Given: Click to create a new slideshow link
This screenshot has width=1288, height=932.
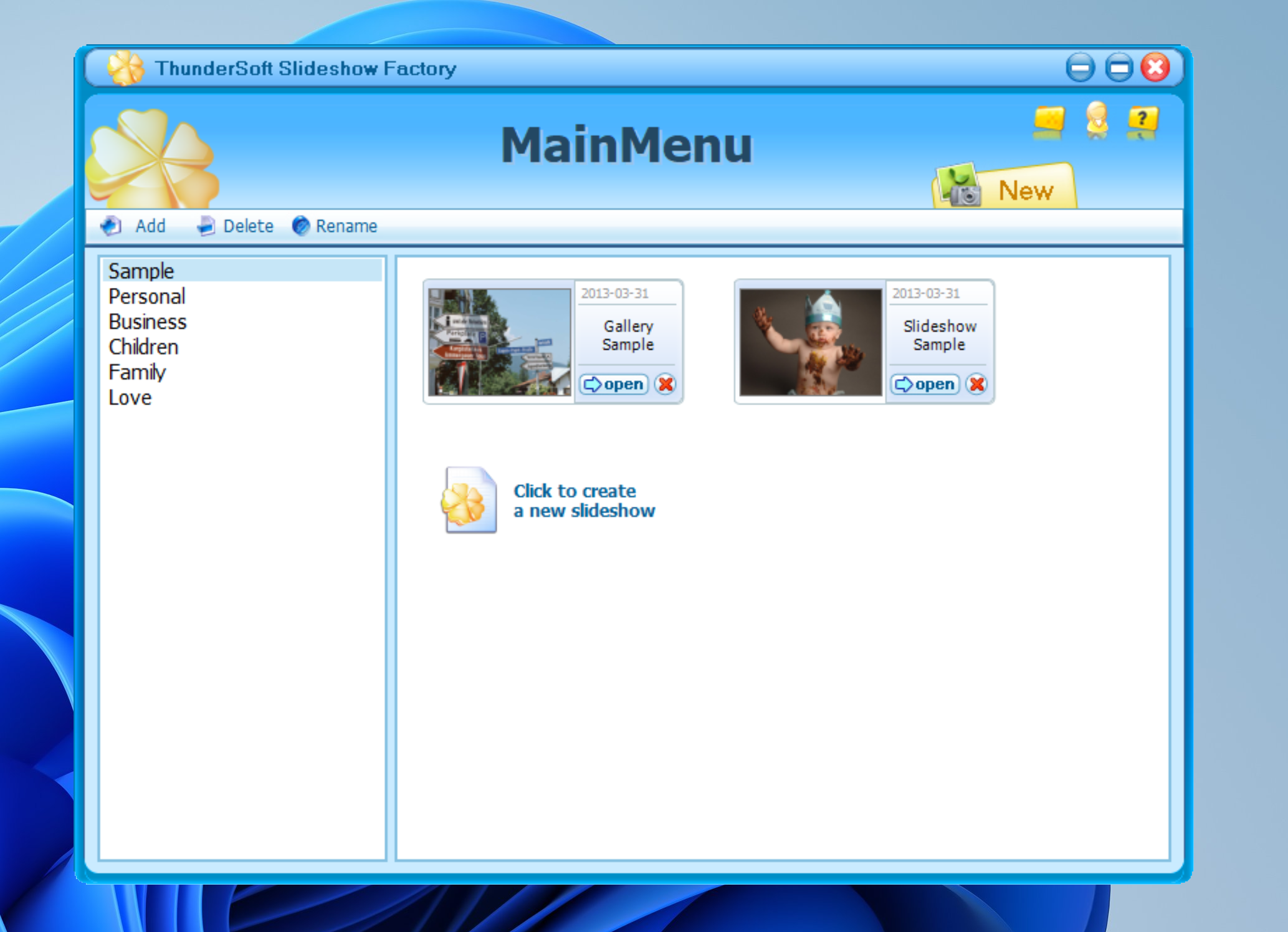Looking at the screenshot, I should click(584, 501).
